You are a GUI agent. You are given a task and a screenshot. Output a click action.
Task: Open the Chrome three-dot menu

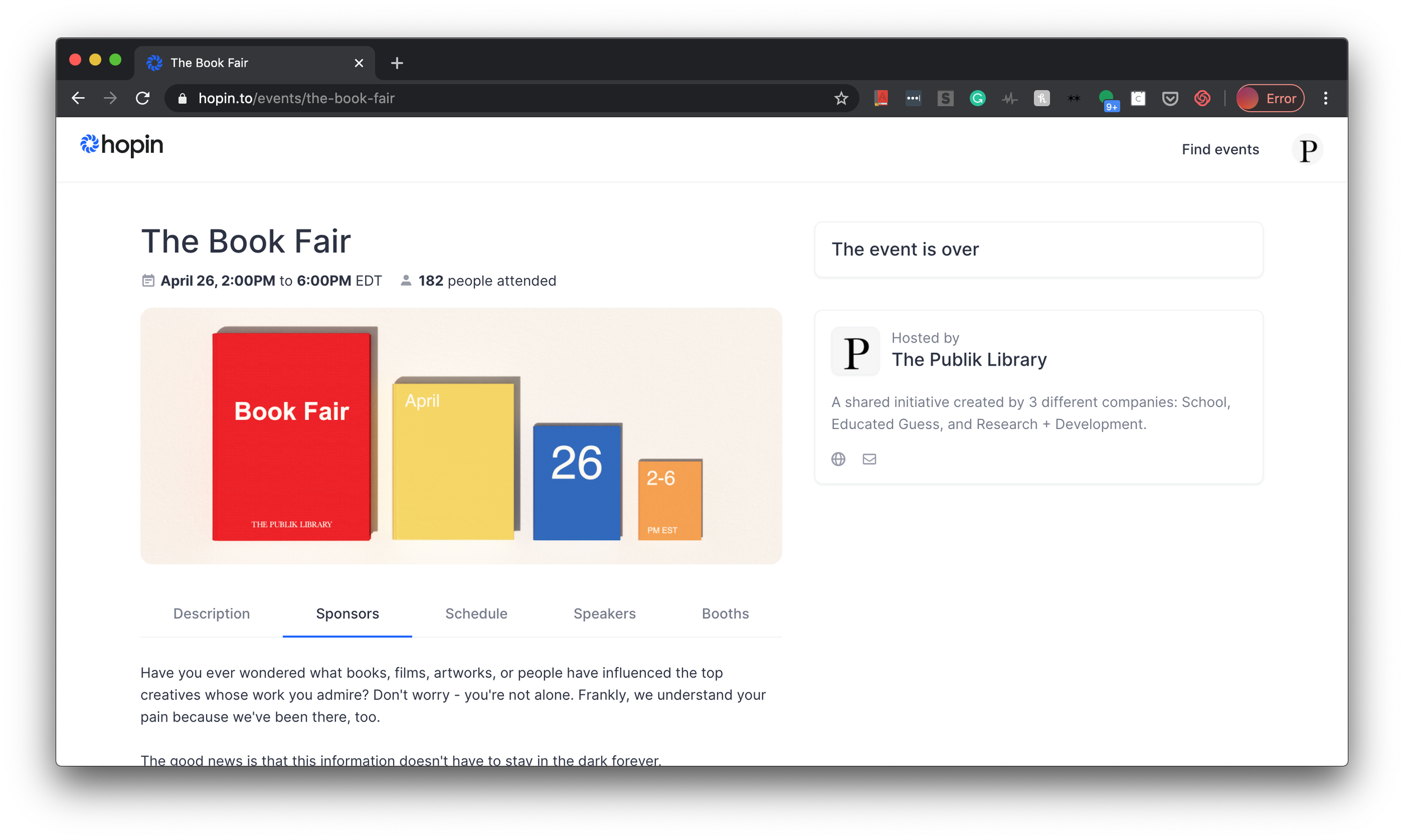point(1325,98)
